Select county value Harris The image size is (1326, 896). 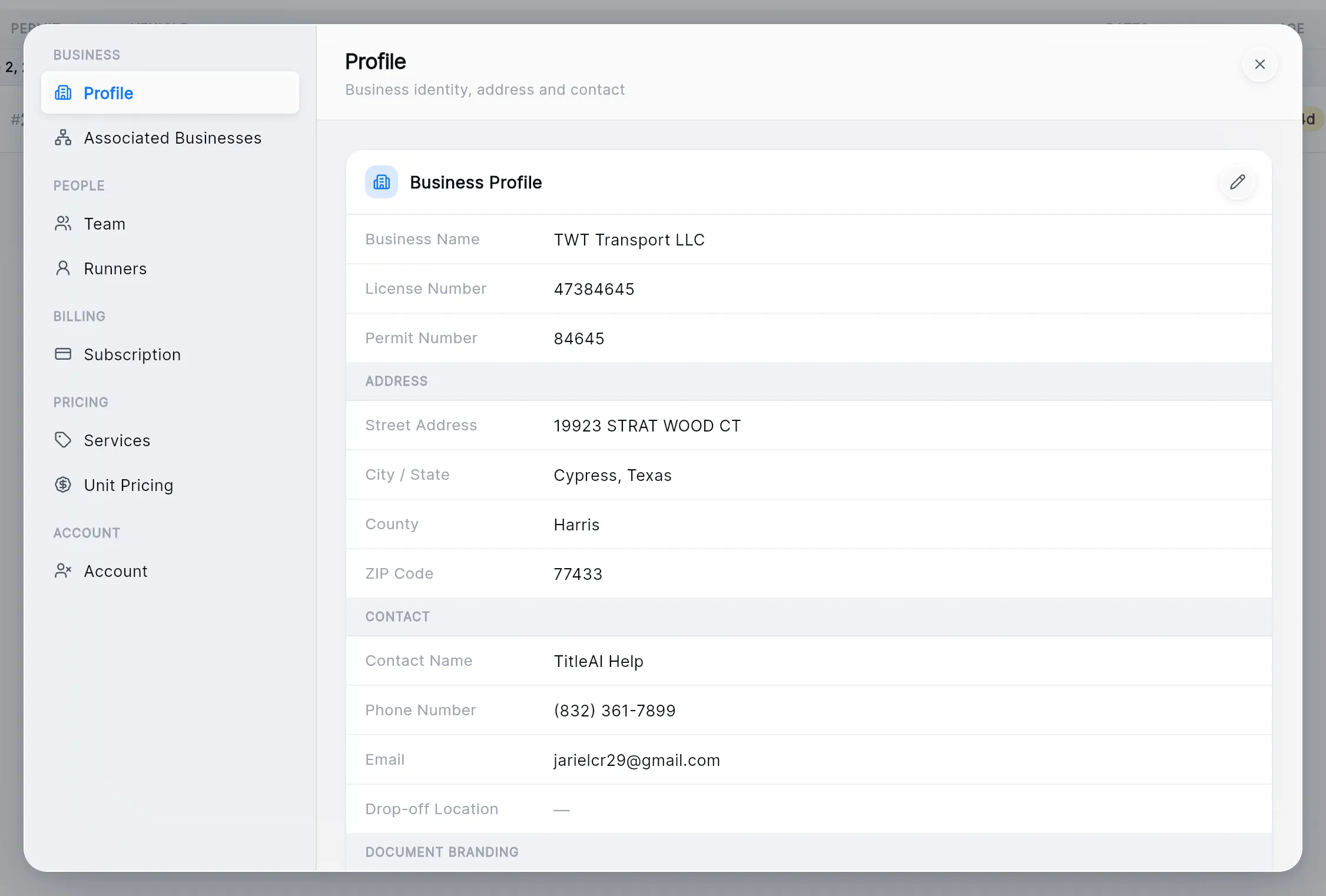click(x=576, y=525)
